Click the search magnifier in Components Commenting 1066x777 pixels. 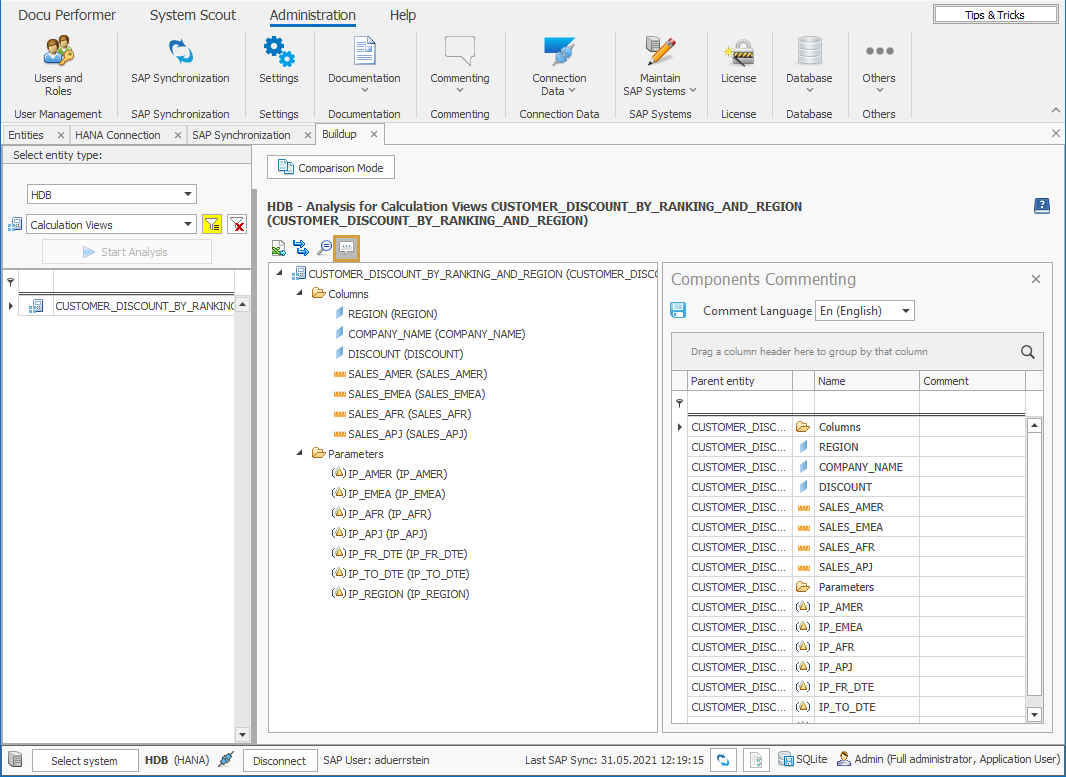click(x=1028, y=352)
